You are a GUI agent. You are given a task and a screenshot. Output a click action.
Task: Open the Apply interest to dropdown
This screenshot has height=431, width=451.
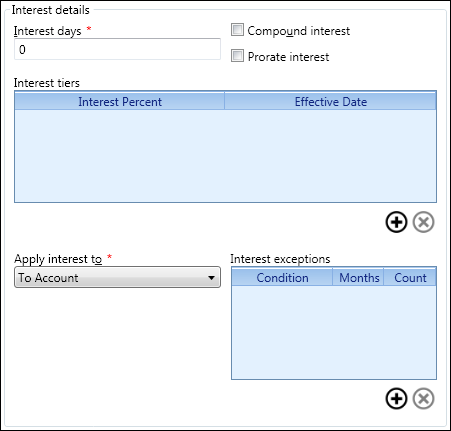click(x=117, y=277)
